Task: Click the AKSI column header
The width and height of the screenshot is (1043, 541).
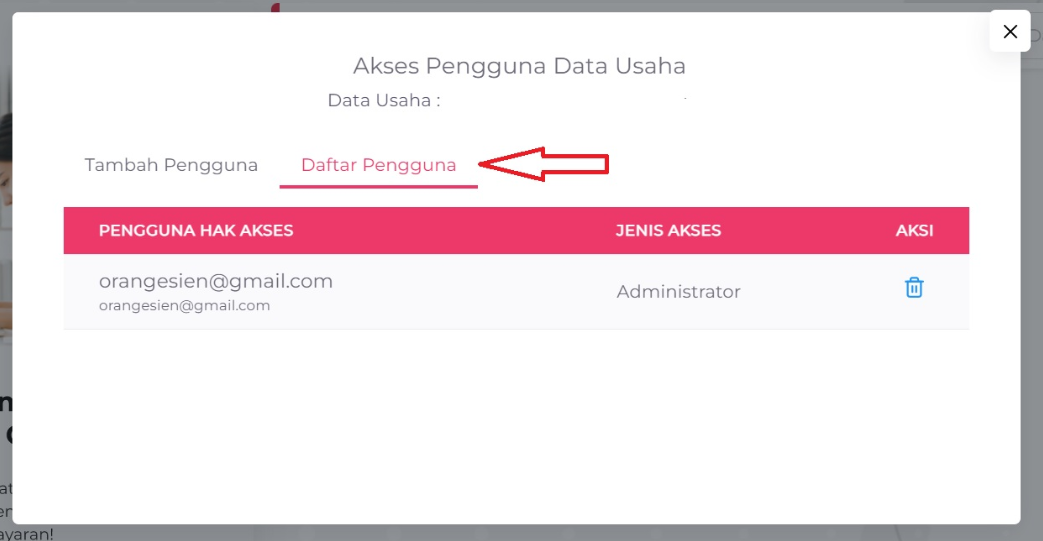Action: [914, 231]
